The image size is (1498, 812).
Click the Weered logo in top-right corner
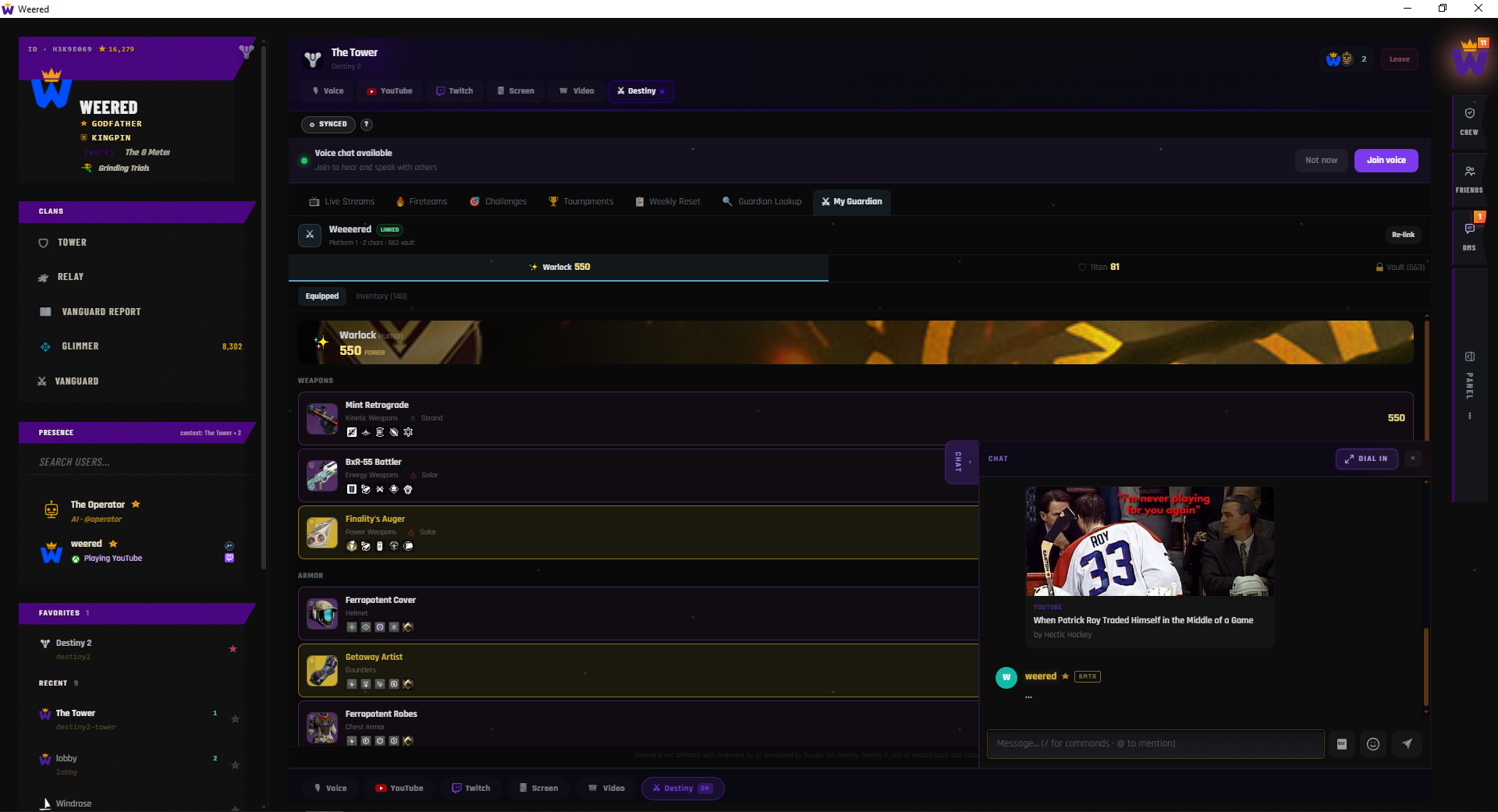pyautogui.click(x=1469, y=58)
